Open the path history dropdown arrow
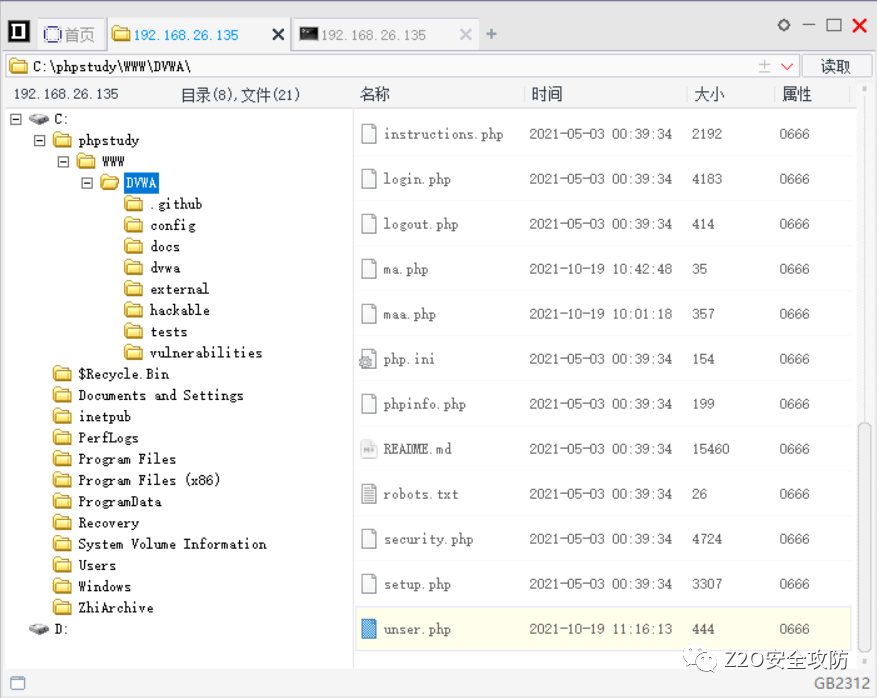This screenshot has height=698, width=877. [x=787, y=67]
